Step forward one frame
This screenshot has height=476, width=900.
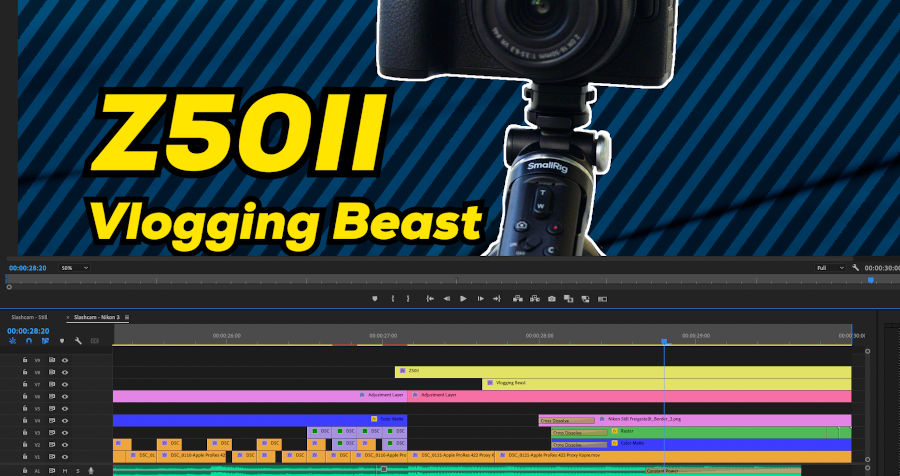coord(480,299)
